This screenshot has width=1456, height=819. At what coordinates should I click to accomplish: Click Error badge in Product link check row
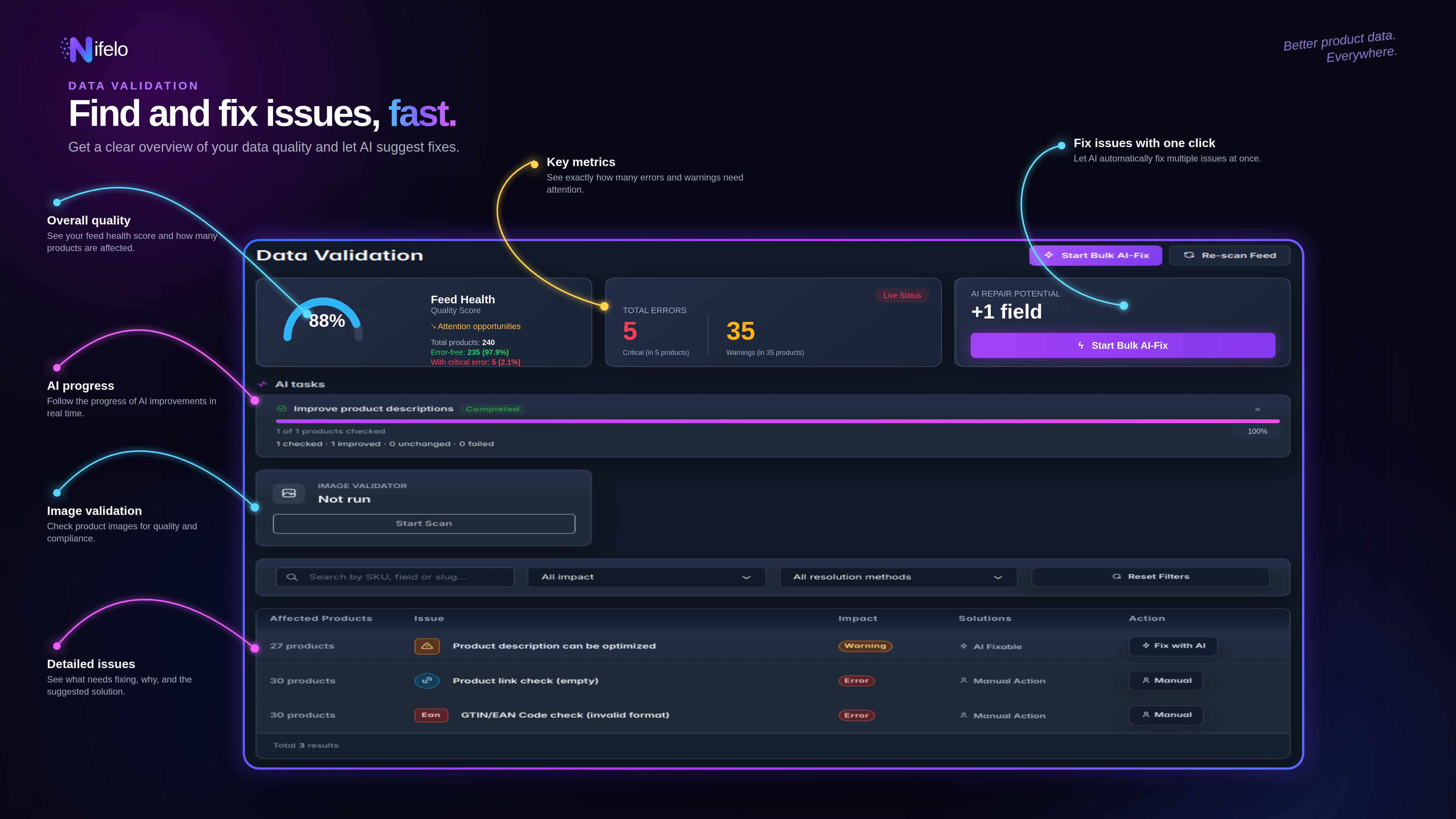point(856,681)
